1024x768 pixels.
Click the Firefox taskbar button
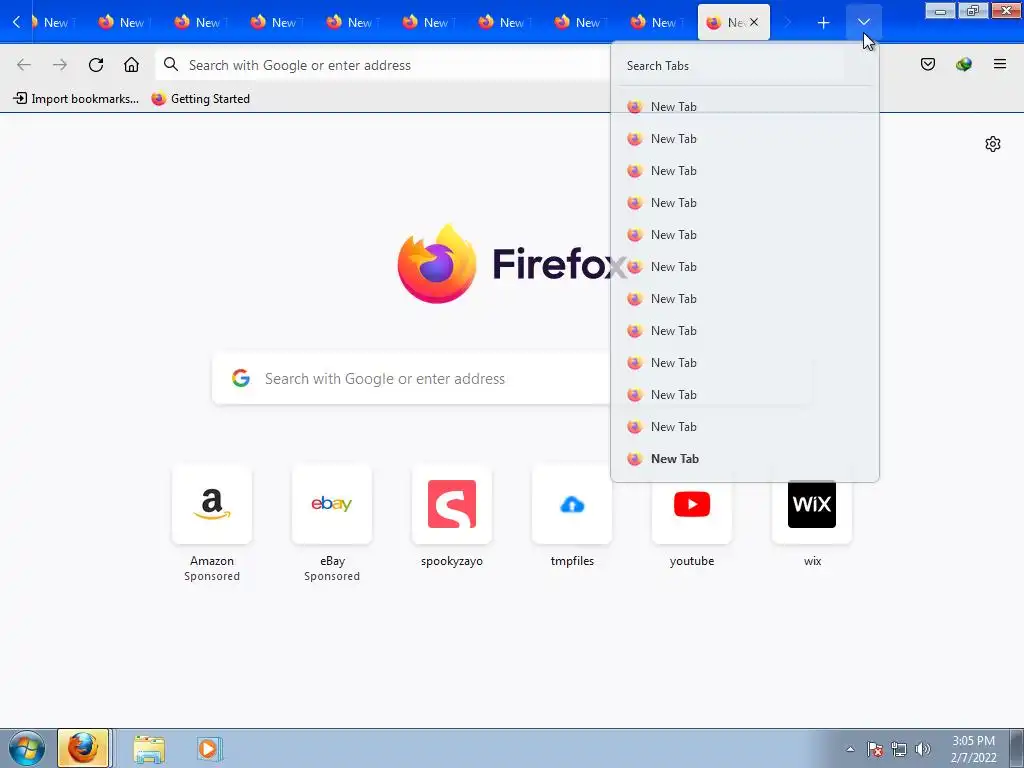(83, 748)
